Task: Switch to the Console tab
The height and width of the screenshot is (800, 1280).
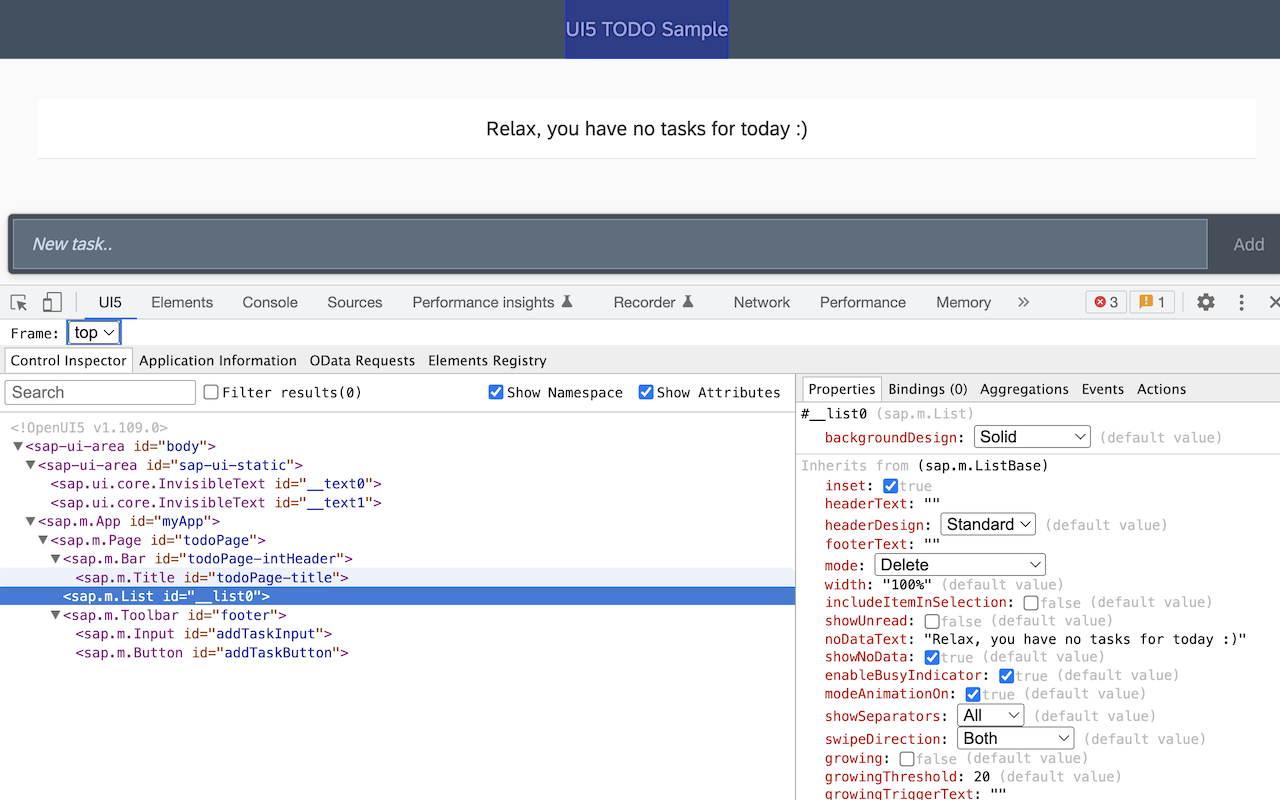Action: coord(269,301)
